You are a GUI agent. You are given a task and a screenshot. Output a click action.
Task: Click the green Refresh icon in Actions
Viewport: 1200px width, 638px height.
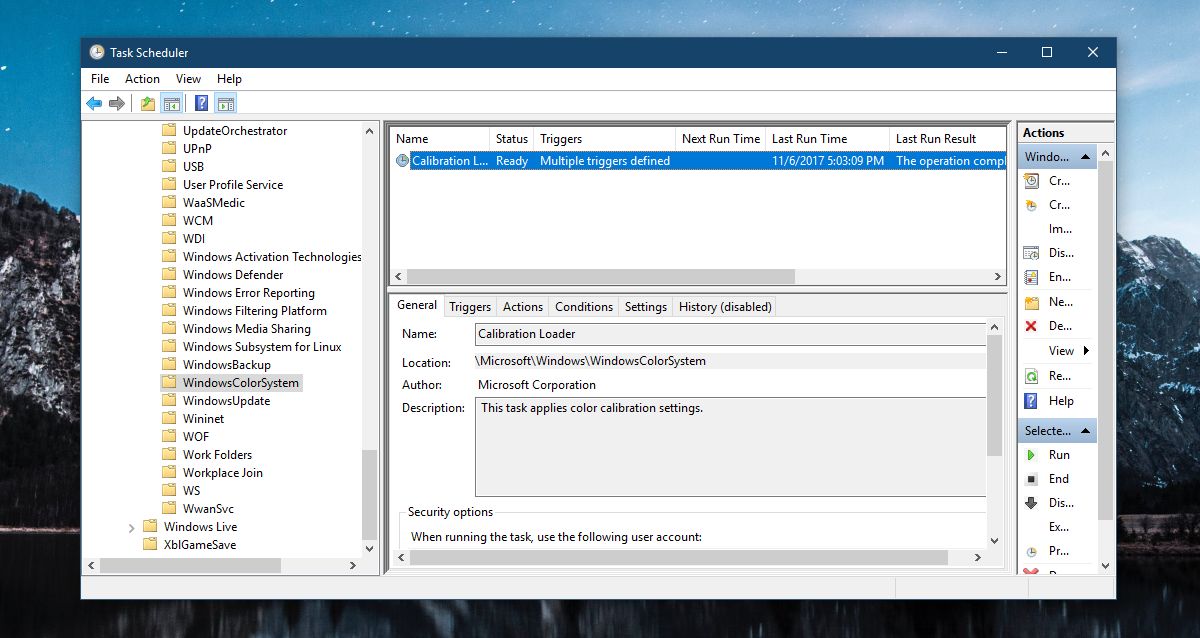coord(1031,376)
